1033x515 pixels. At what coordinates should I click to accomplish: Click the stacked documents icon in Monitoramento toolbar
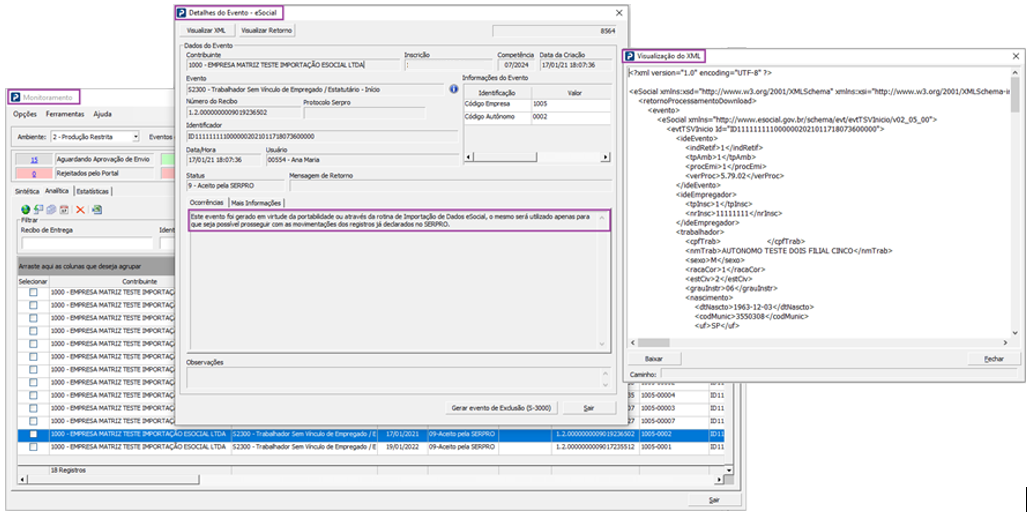pyautogui.click(x=51, y=209)
